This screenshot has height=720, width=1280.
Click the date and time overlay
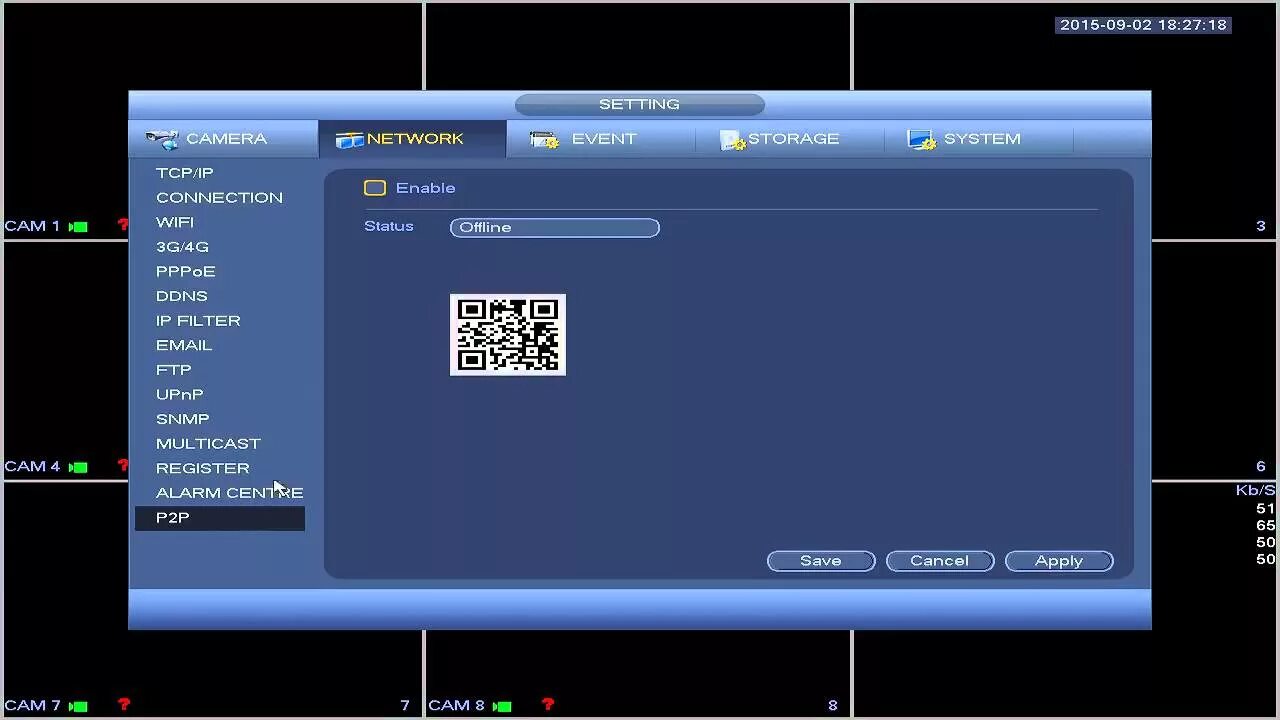point(1143,25)
